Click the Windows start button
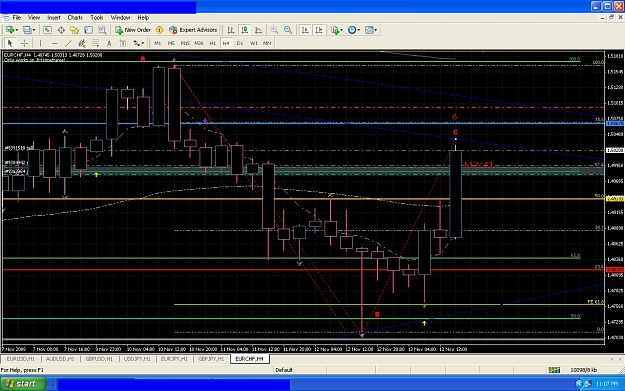 point(23,384)
